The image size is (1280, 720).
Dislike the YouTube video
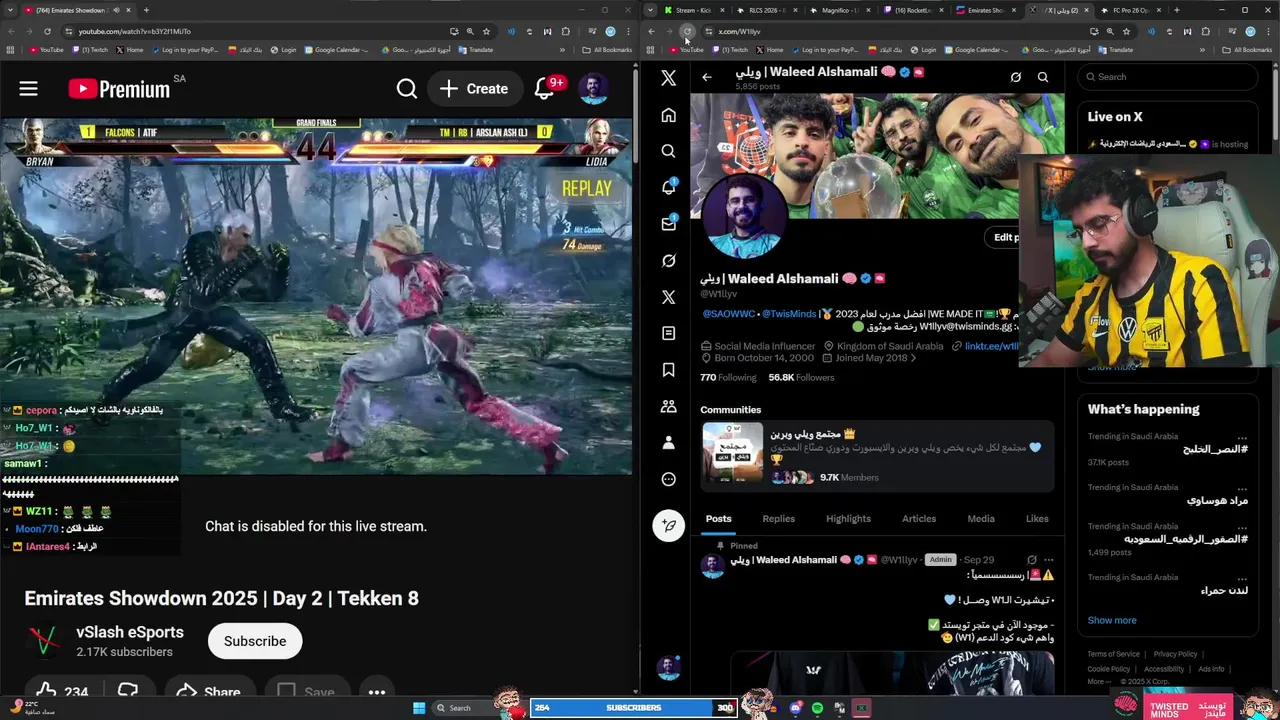(x=128, y=692)
